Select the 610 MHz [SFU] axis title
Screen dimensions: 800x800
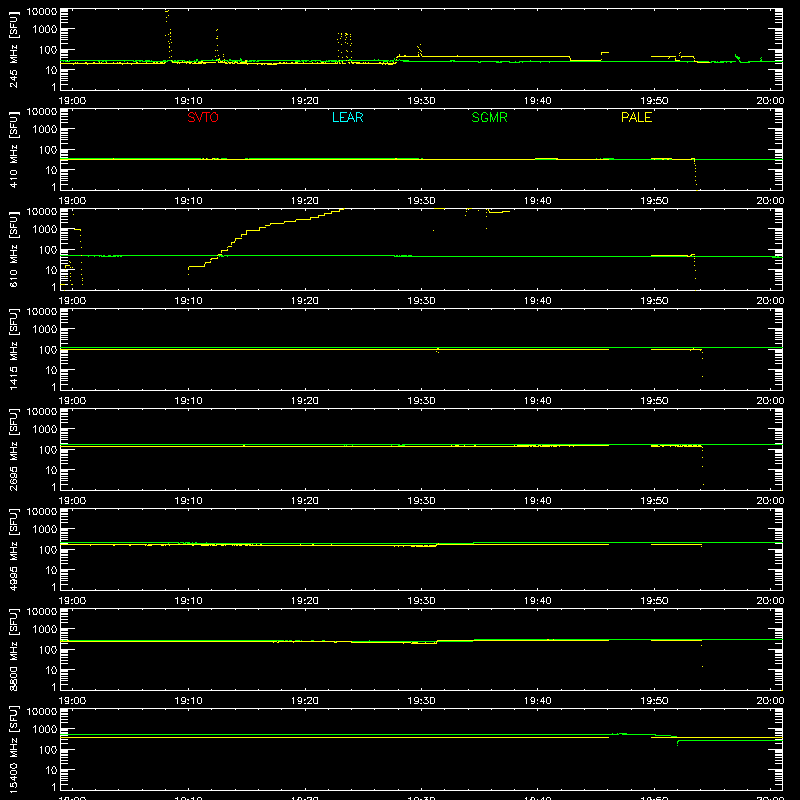click(14, 249)
